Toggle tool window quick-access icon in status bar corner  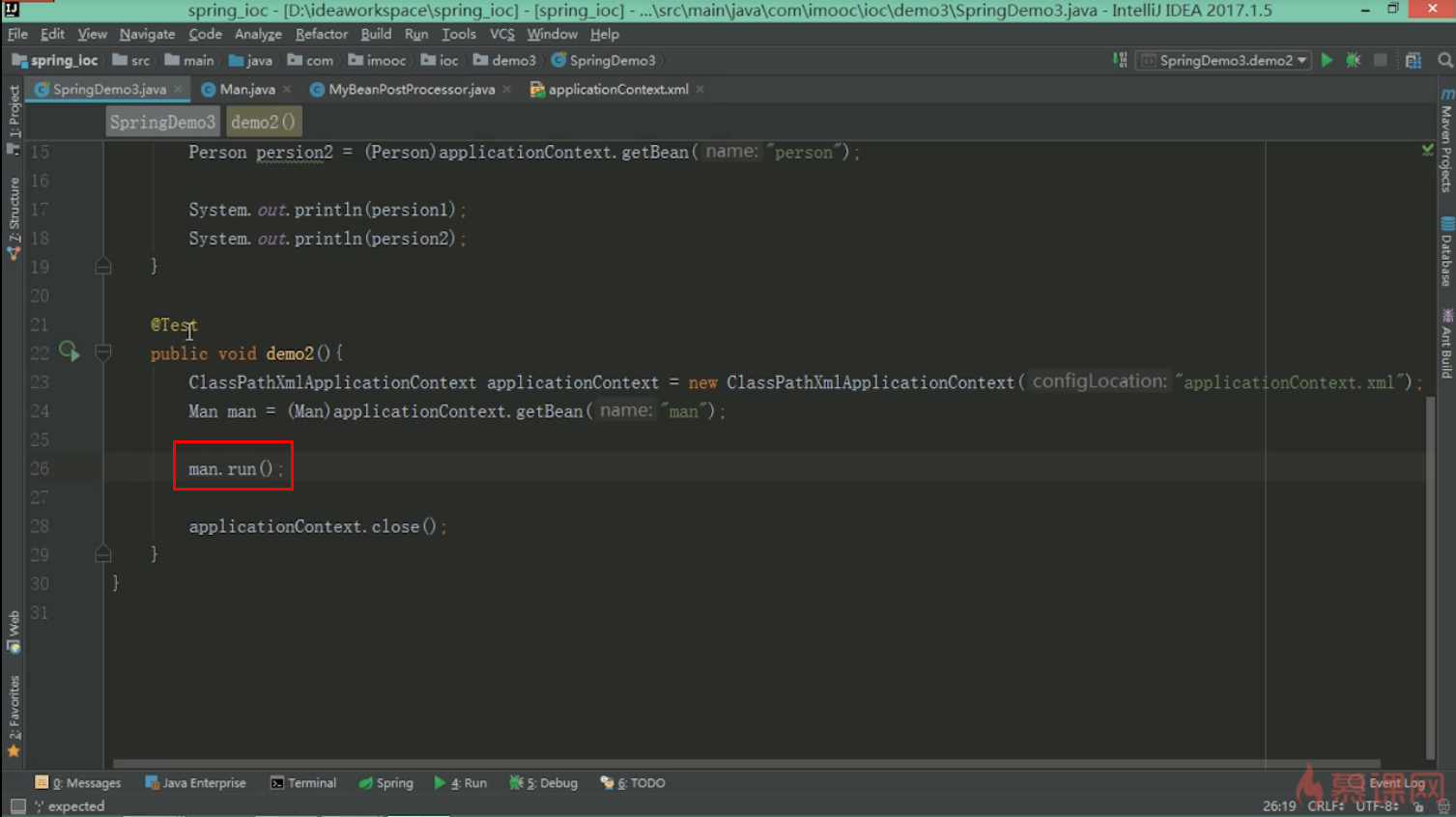click(17, 805)
